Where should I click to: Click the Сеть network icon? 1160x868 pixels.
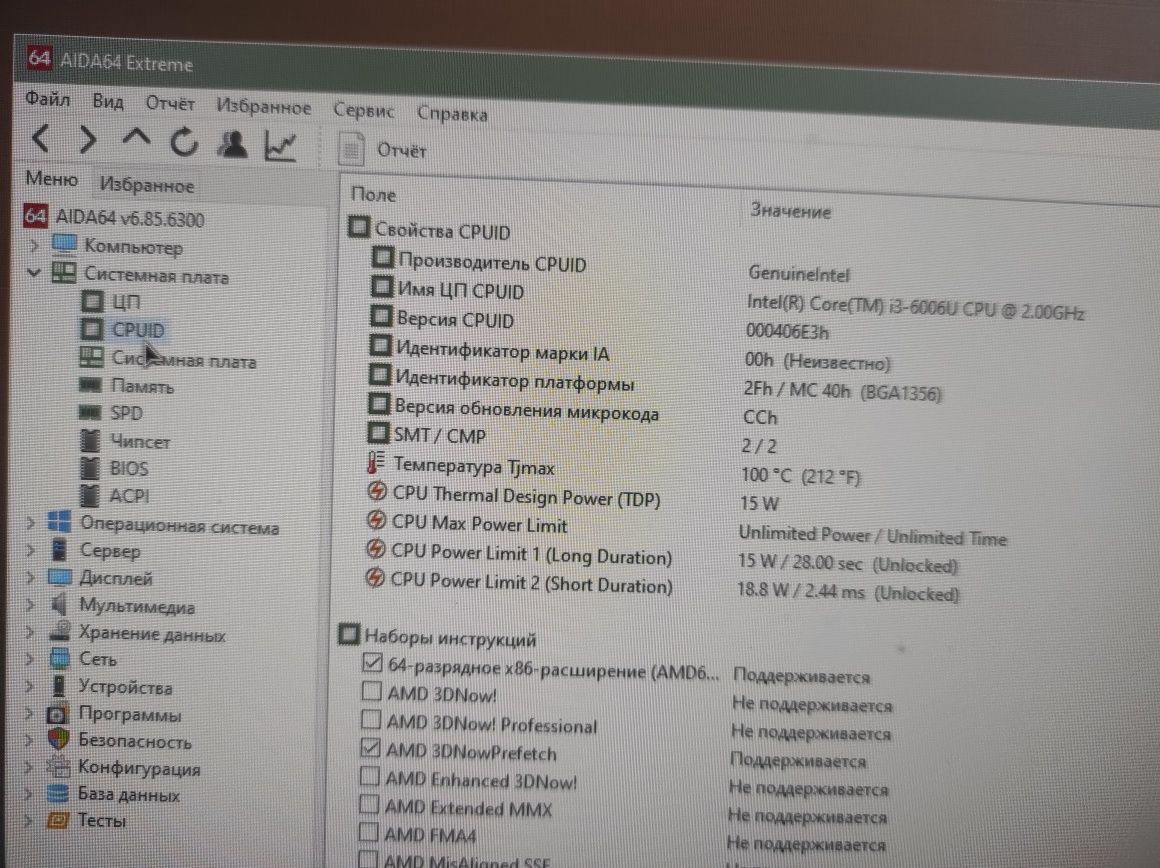(59, 658)
